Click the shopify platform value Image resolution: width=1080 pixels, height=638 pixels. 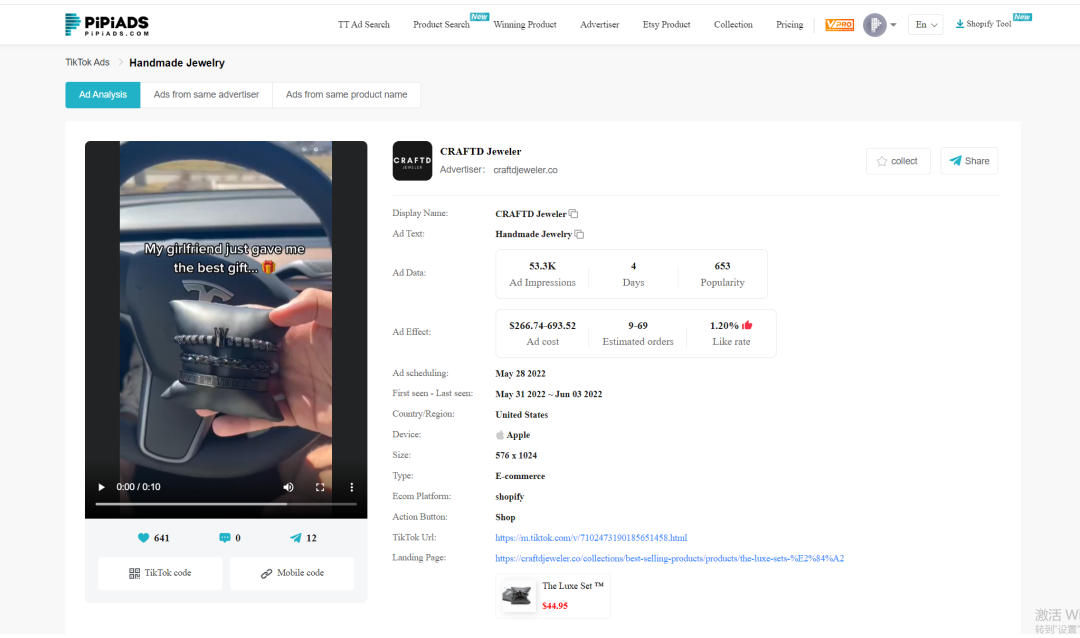510,497
